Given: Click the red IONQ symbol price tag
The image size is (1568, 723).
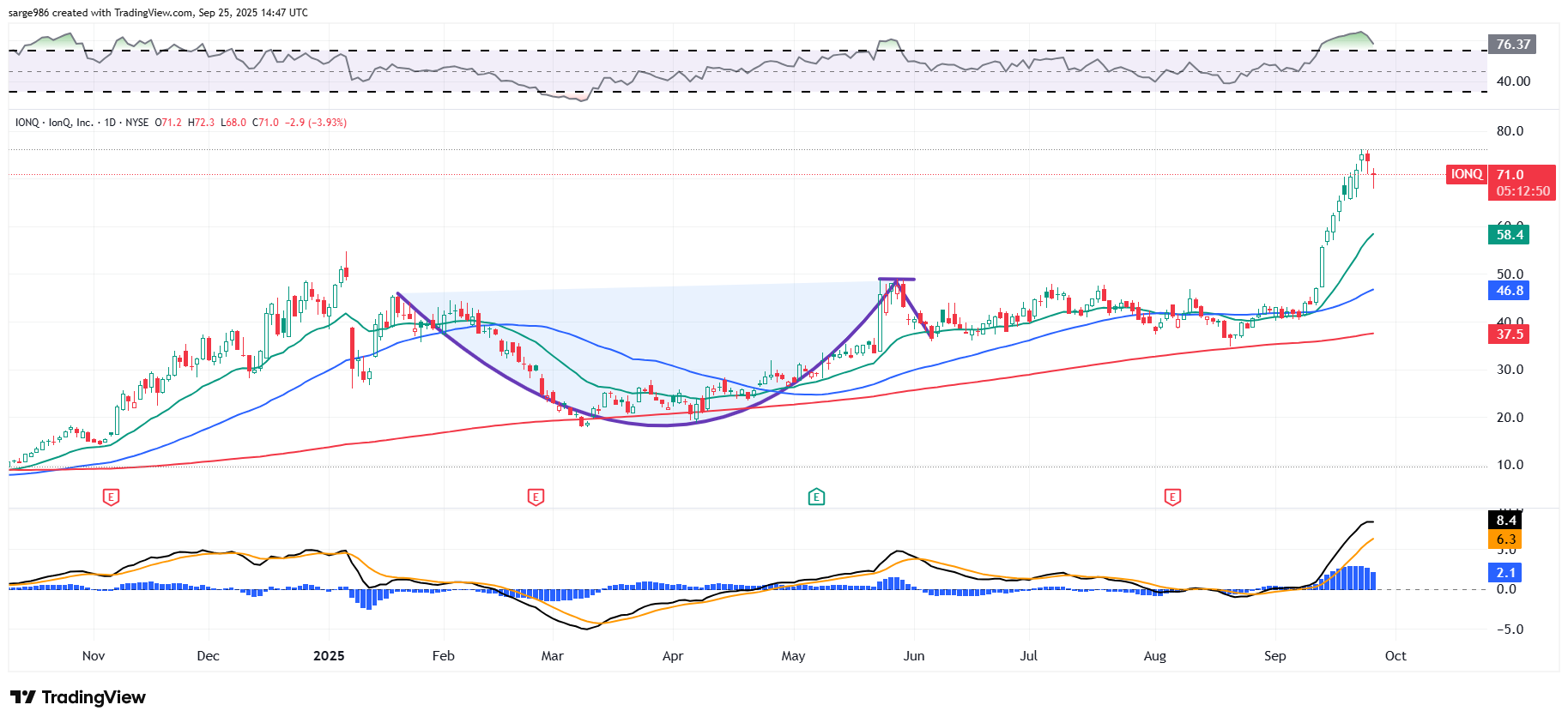Looking at the screenshot, I should coord(1466,175).
